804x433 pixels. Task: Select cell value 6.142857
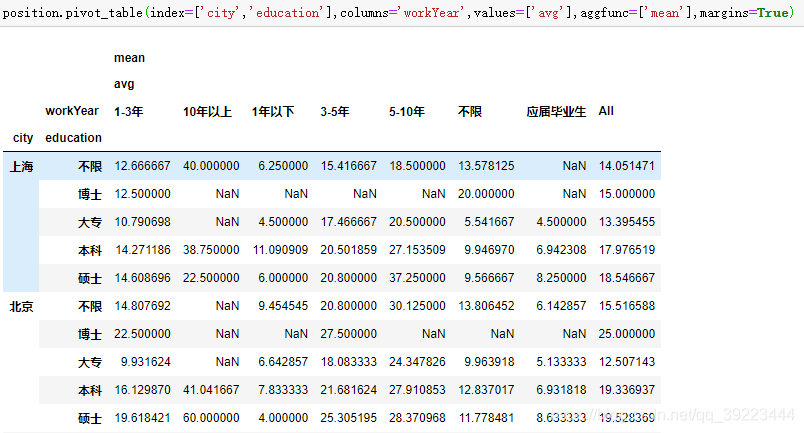561,306
